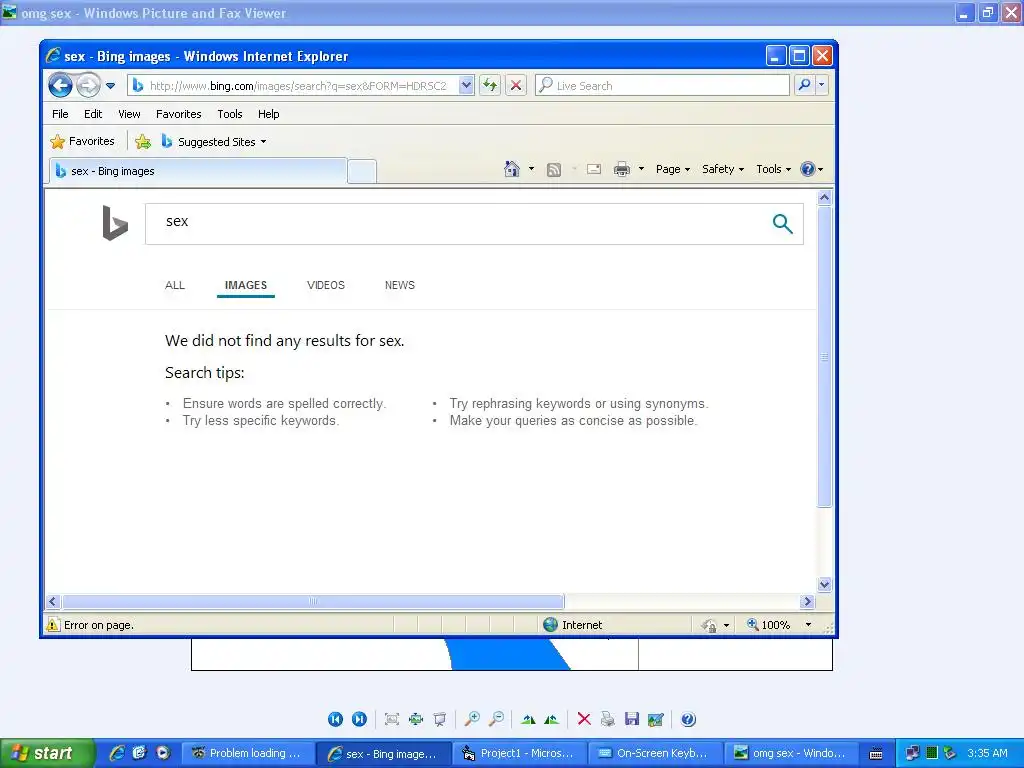Click the Print icon in command bar
1024x768 pixels.
point(622,169)
